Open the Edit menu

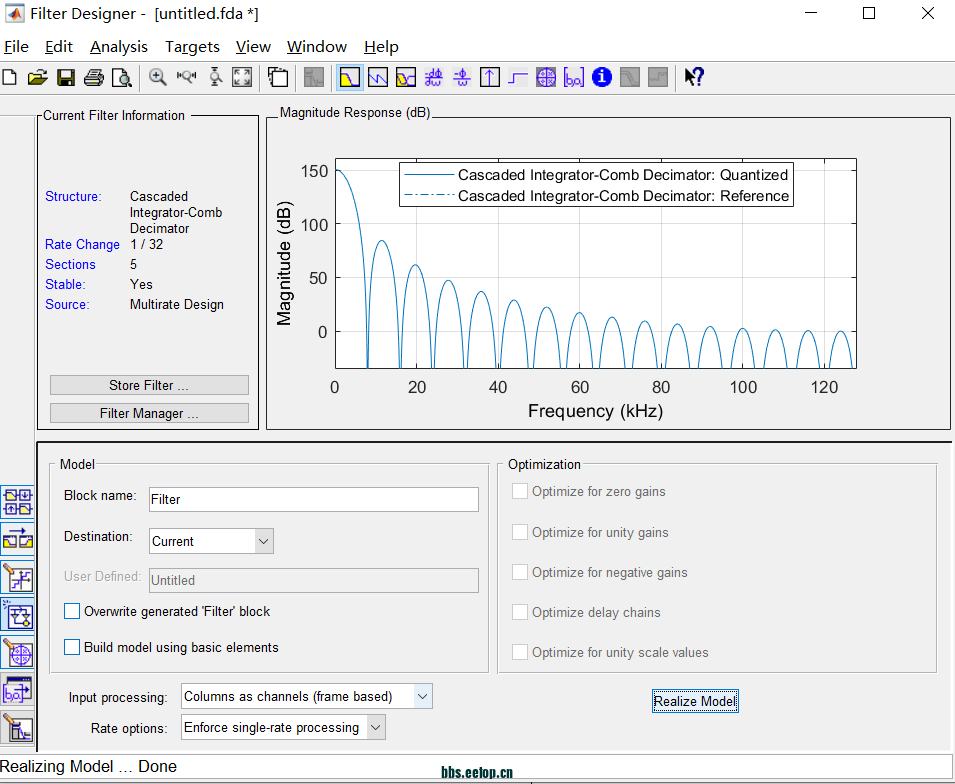[58, 47]
